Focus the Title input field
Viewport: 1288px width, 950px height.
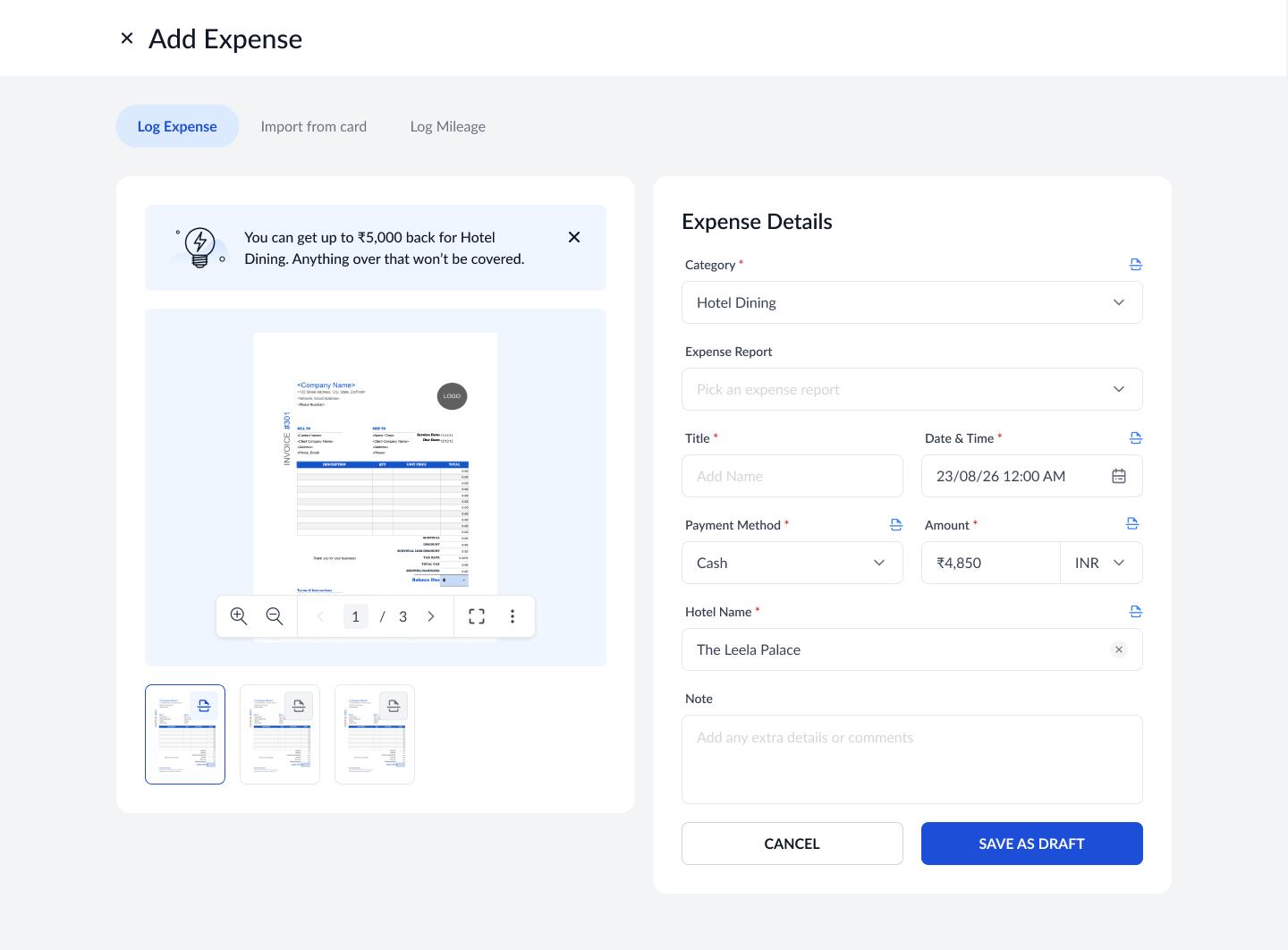[x=792, y=476]
